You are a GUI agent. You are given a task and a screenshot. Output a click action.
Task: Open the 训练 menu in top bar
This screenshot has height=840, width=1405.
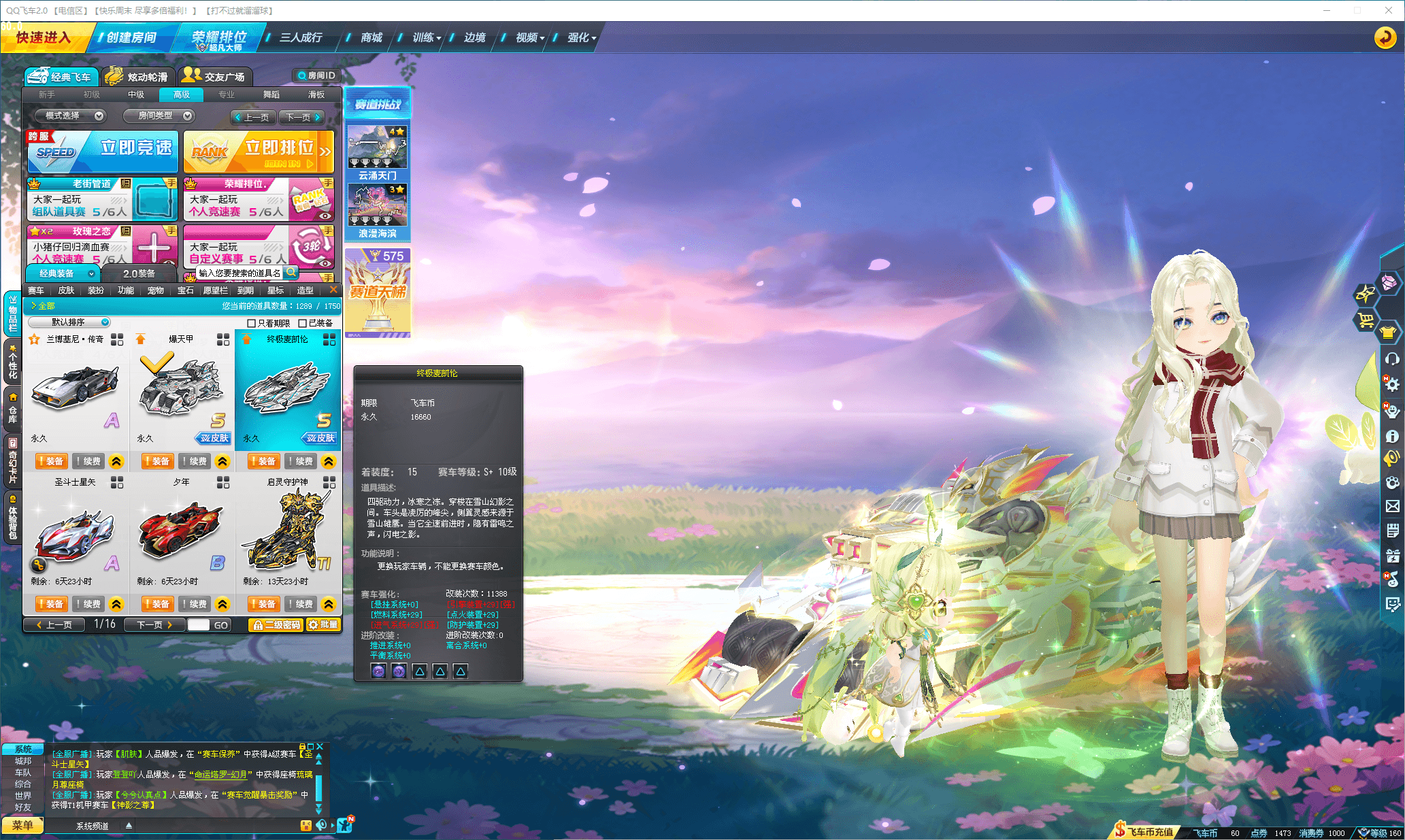(x=426, y=37)
